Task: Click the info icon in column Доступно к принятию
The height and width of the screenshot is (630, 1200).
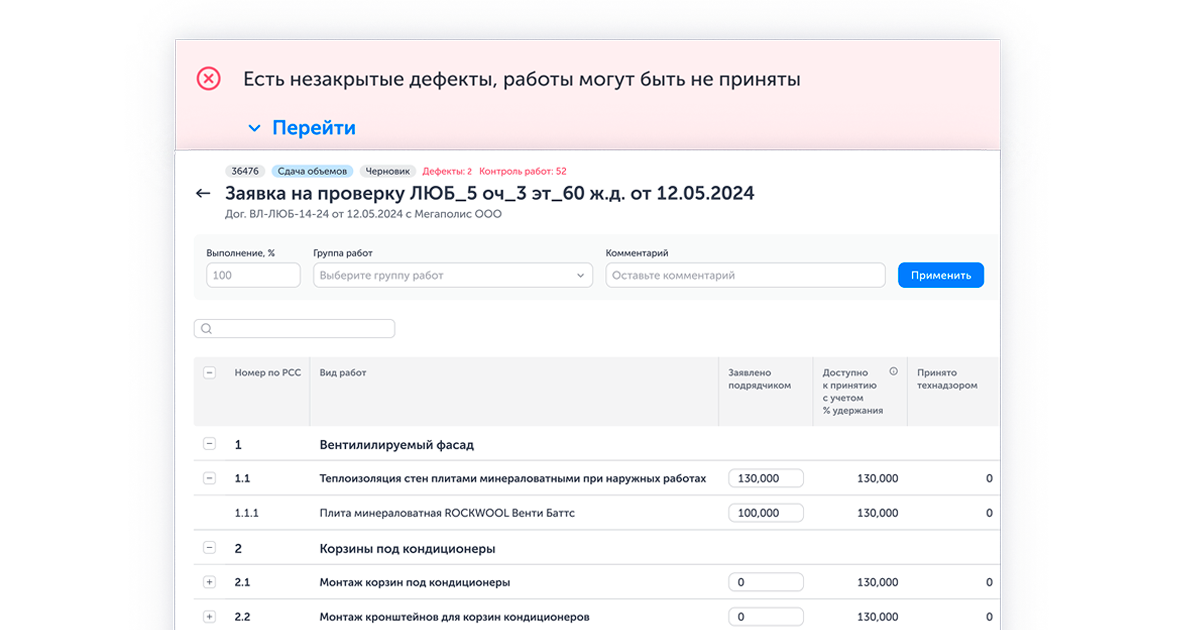Action: point(893,371)
